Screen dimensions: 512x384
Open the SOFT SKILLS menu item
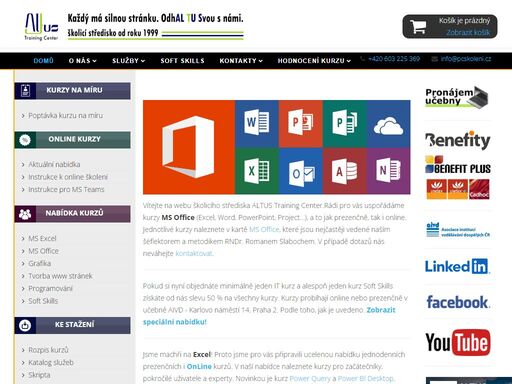[182, 61]
